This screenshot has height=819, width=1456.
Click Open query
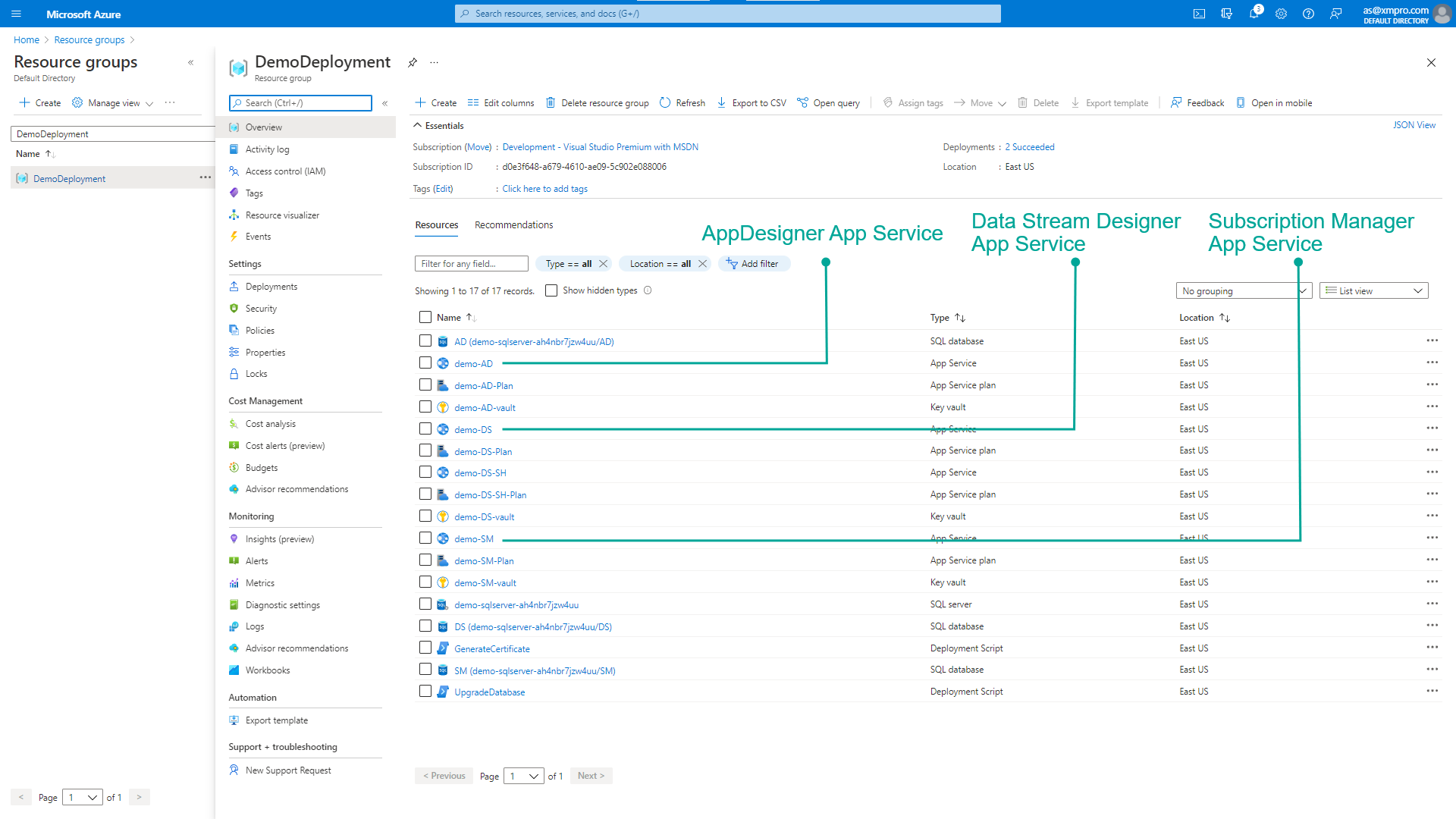(x=828, y=103)
